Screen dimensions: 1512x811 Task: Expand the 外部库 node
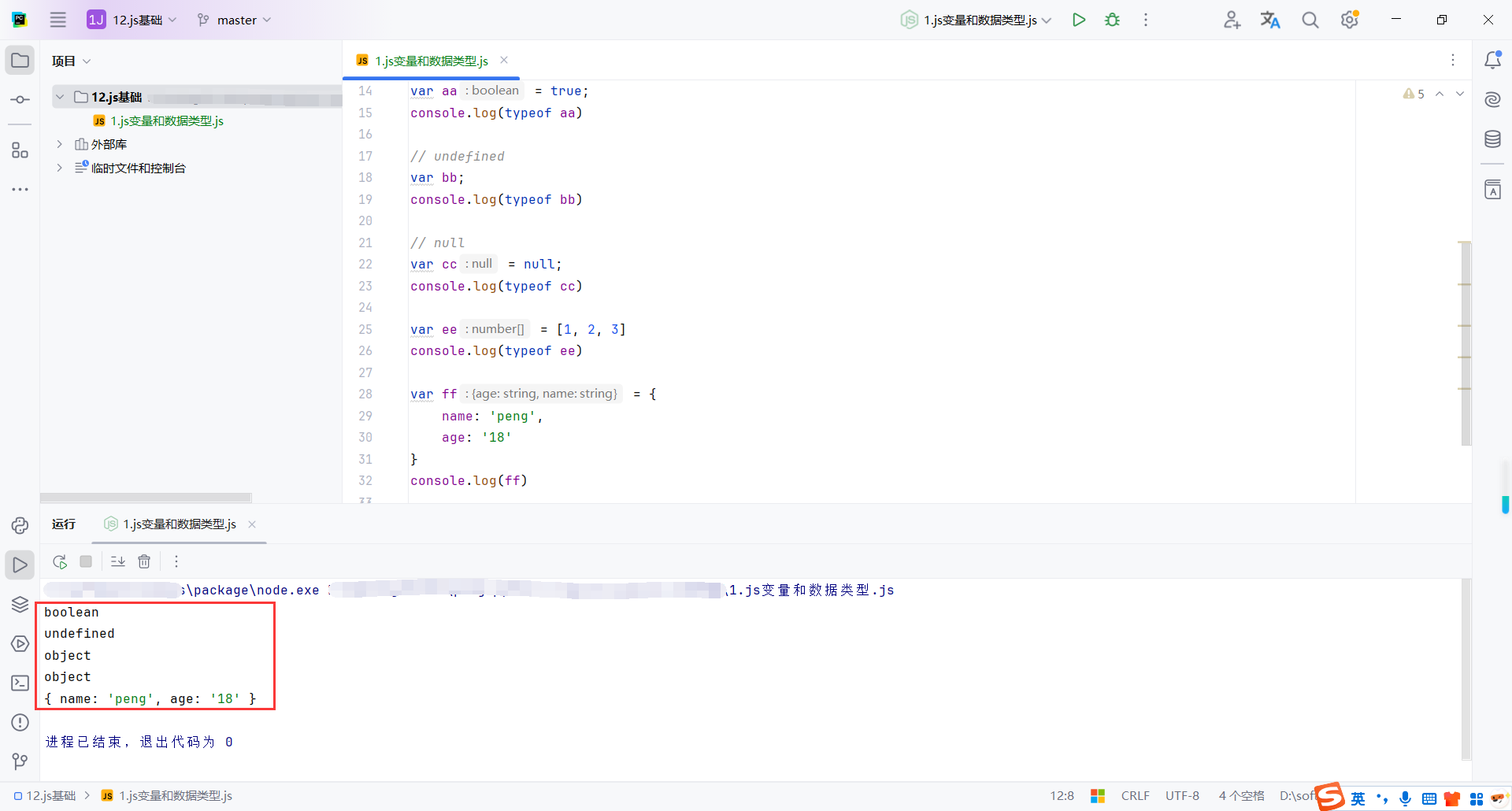[x=60, y=144]
